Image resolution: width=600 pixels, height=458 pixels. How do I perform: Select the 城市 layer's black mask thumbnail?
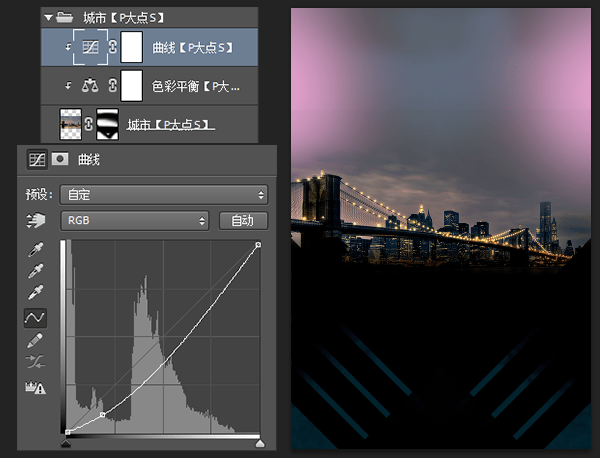click(107, 124)
